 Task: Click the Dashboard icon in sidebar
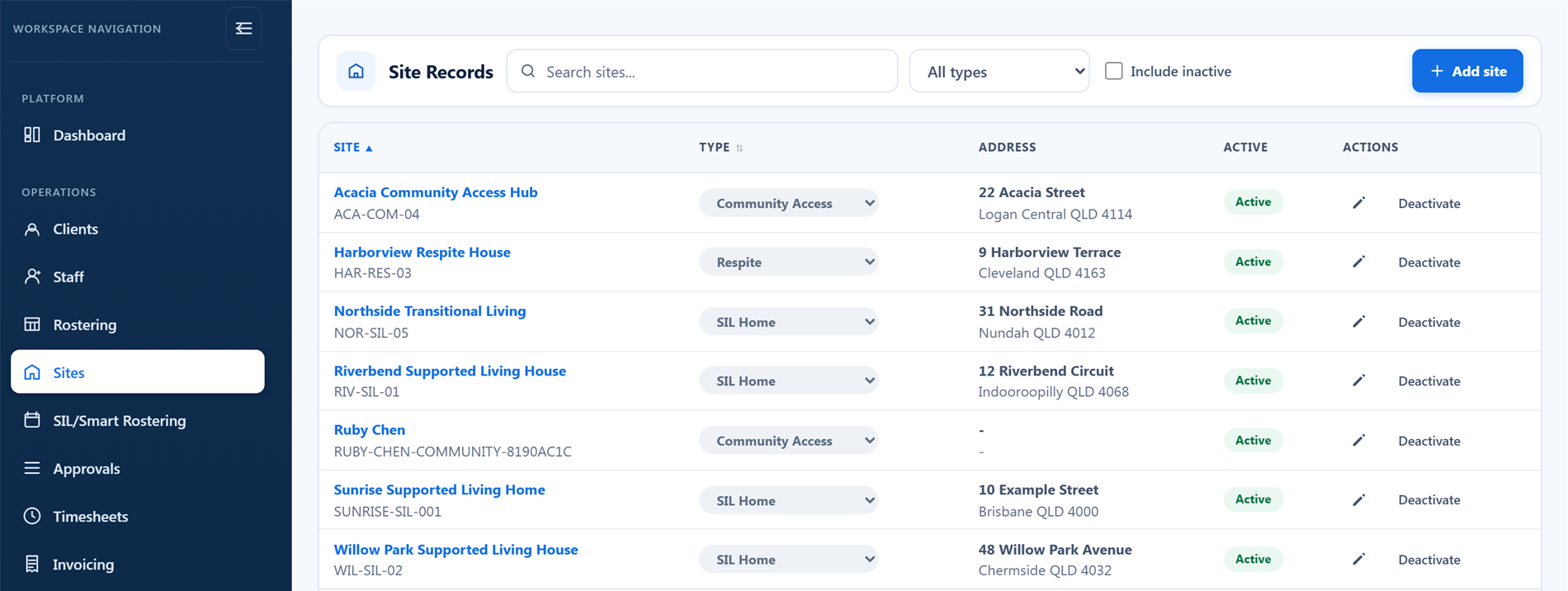(32, 135)
